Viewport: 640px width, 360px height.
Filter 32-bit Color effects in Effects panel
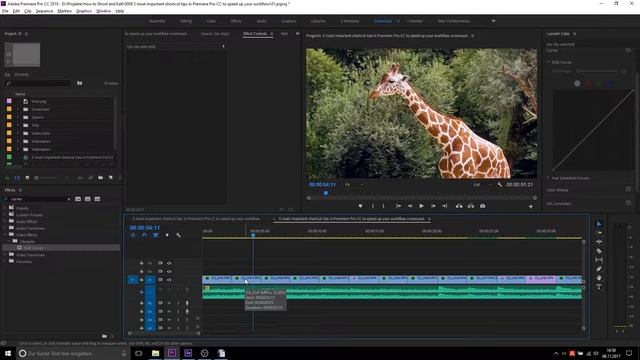(88, 199)
